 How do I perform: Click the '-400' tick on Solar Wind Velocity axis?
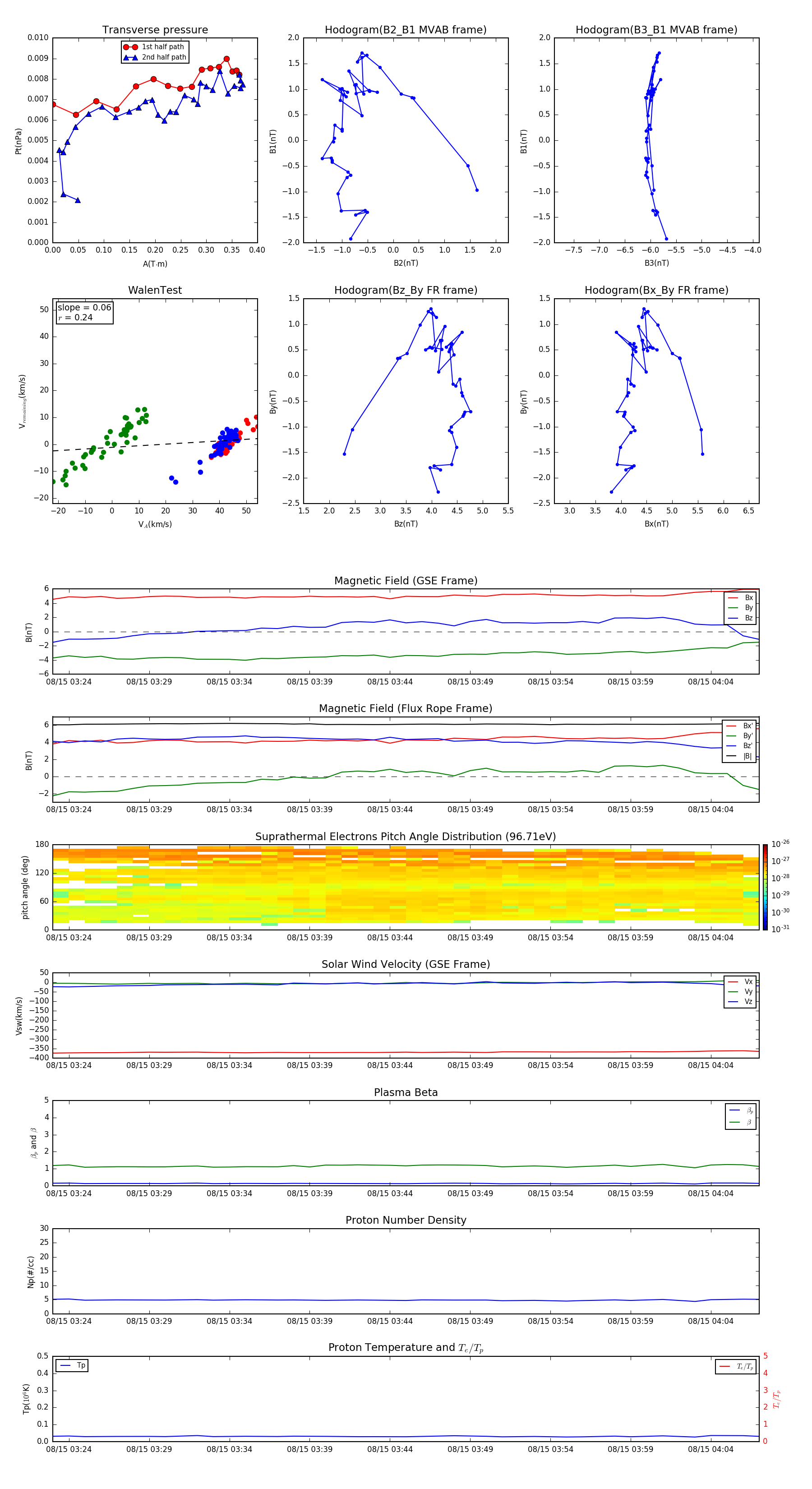pos(39,1058)
